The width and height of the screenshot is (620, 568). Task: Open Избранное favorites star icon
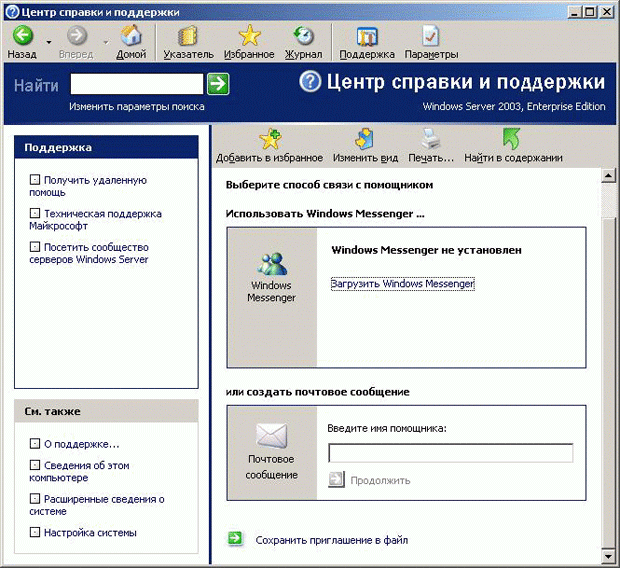pyautogui.click(x=250, y=35)
